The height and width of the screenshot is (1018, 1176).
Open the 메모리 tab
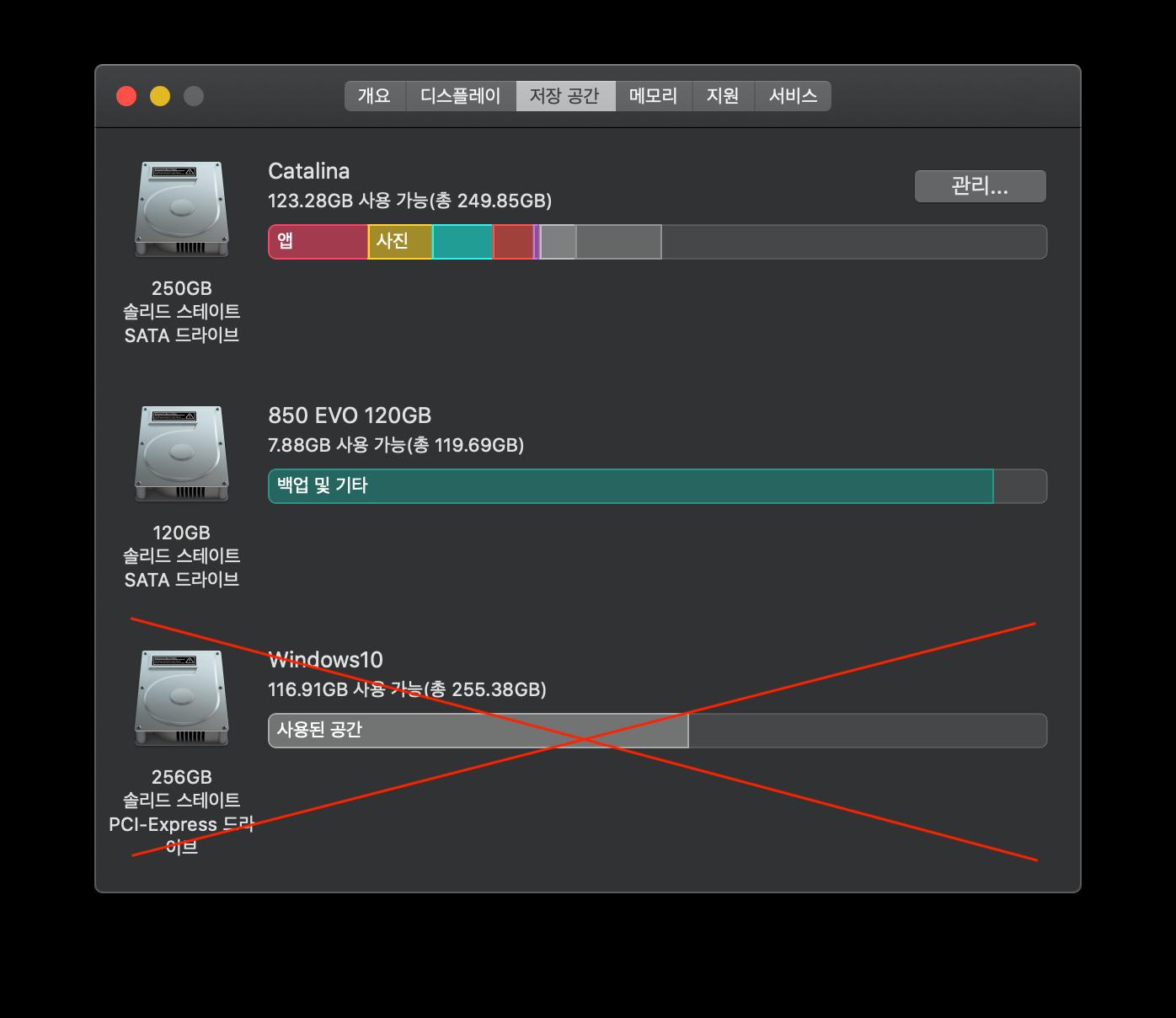tap(654, 96)
